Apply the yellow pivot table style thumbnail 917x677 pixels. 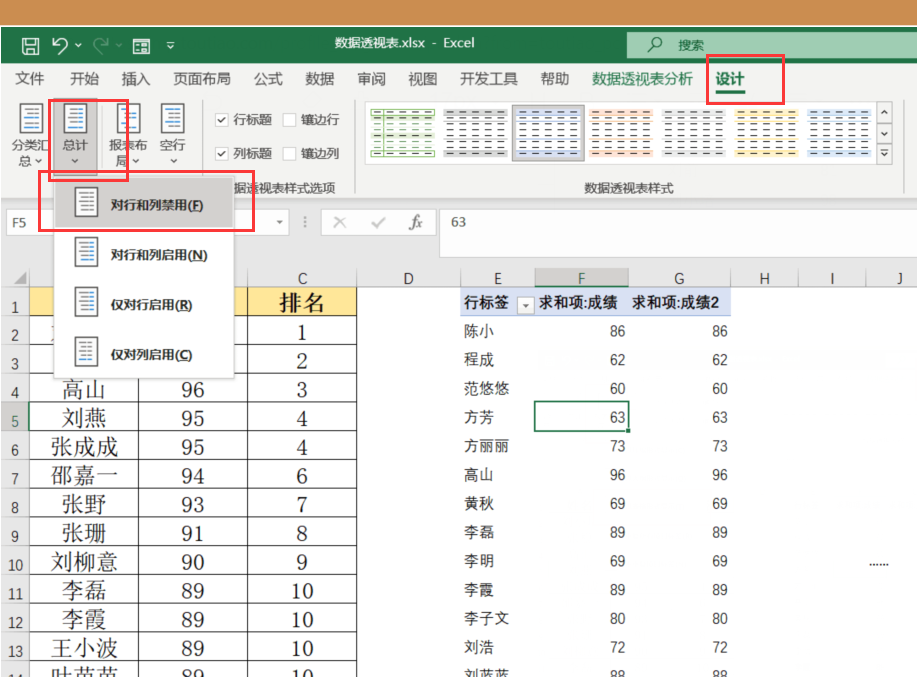click(x=766, y=133)
